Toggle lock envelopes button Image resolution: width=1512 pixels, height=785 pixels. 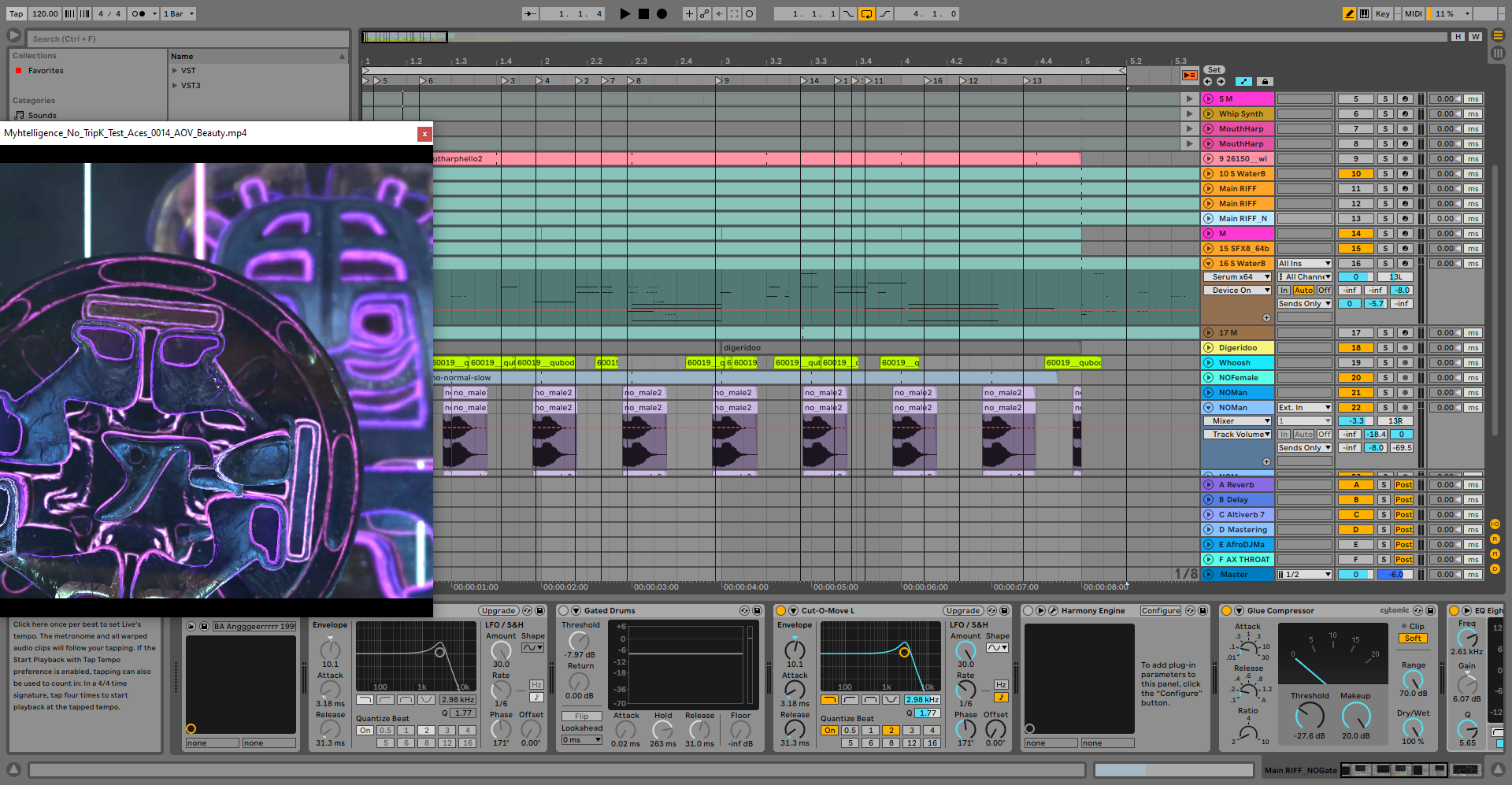pyautogui.click(x=1265, y=81)
